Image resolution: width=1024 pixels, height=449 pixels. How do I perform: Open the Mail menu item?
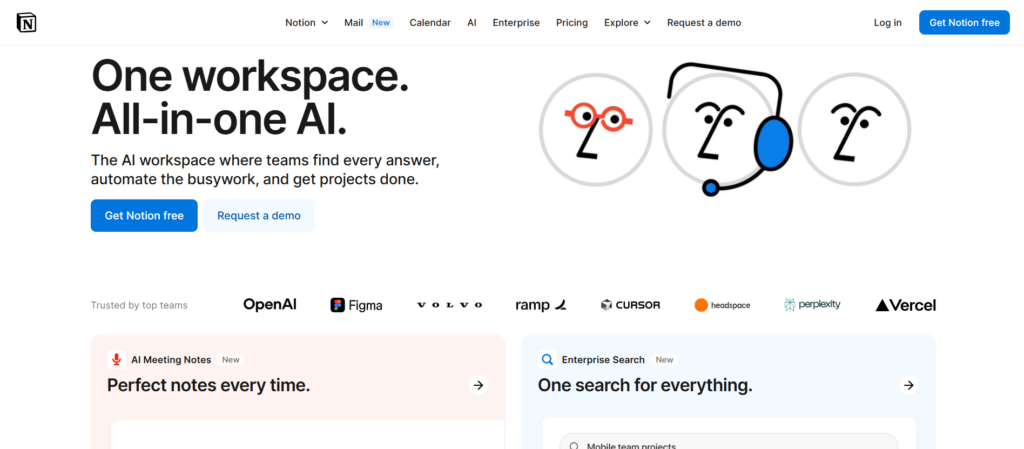tap(354, 23)
